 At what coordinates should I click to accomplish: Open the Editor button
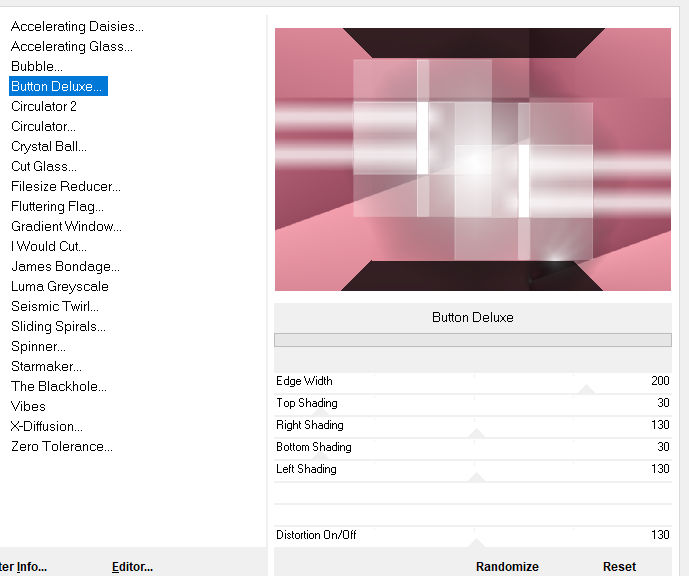[x=132, y=566]
